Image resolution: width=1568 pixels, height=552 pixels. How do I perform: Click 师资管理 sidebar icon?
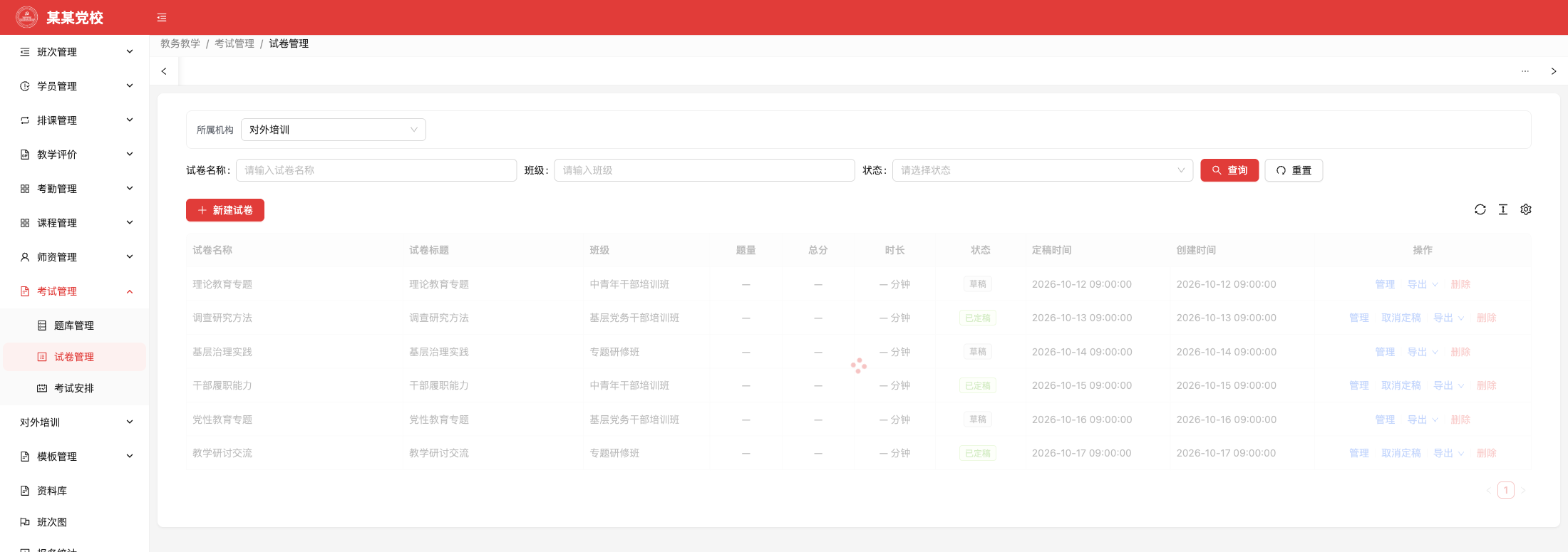[25, 257]
